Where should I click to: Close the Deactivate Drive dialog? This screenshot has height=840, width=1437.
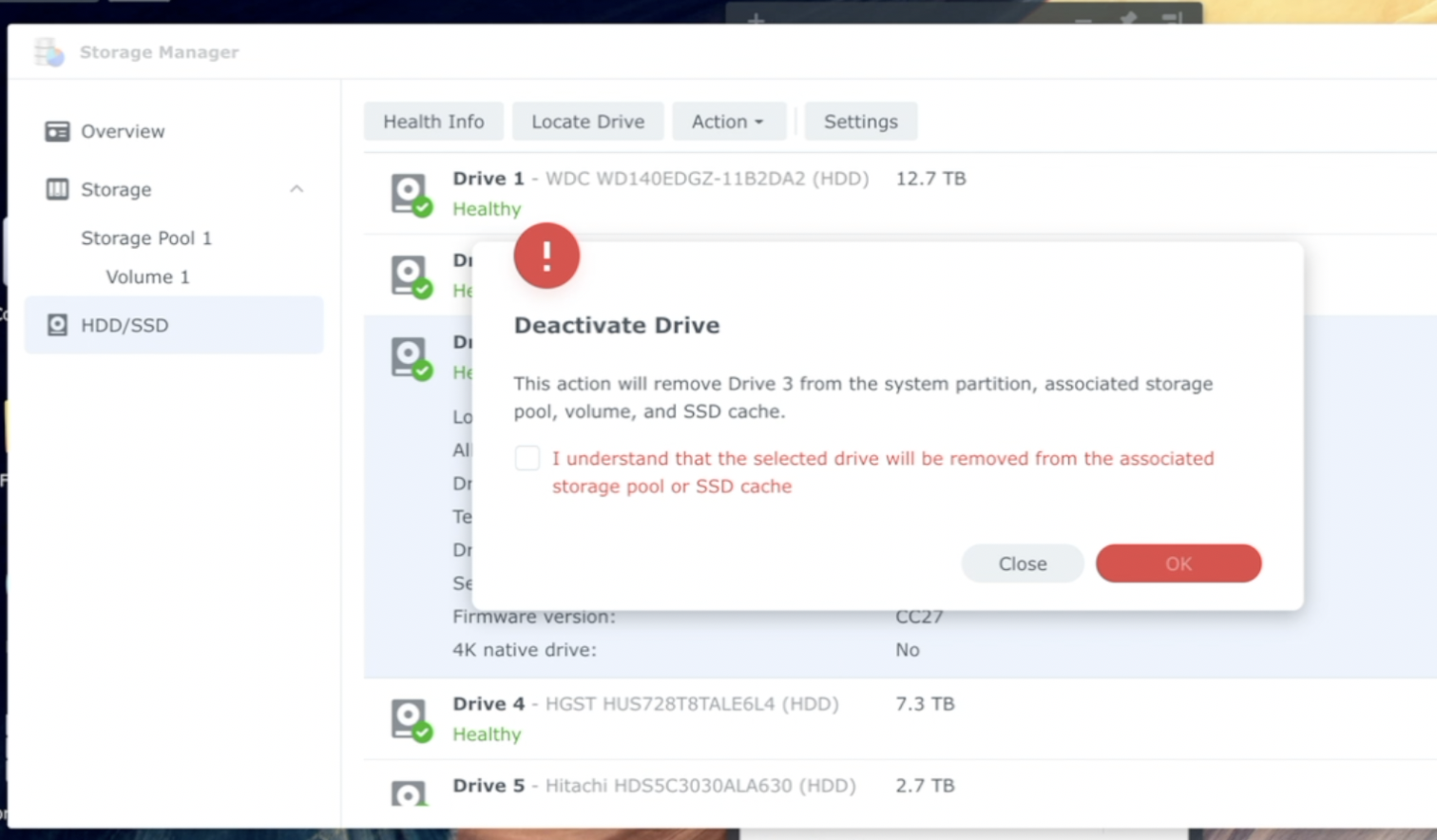point(1022,563)
